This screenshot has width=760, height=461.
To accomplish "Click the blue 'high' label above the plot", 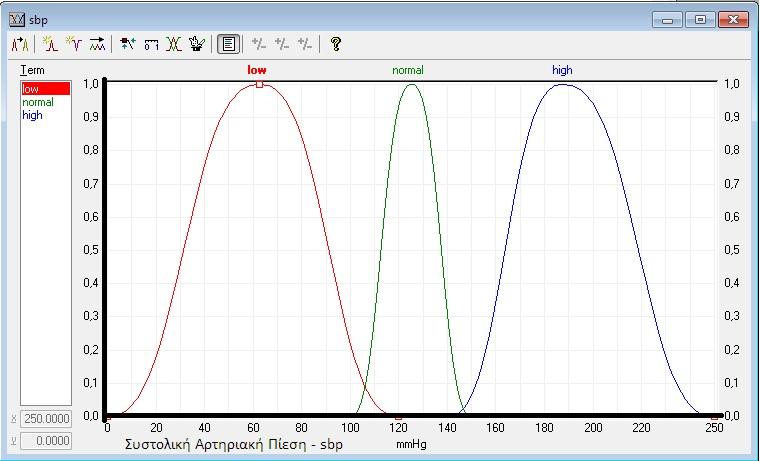I will (x=562, y=70).
